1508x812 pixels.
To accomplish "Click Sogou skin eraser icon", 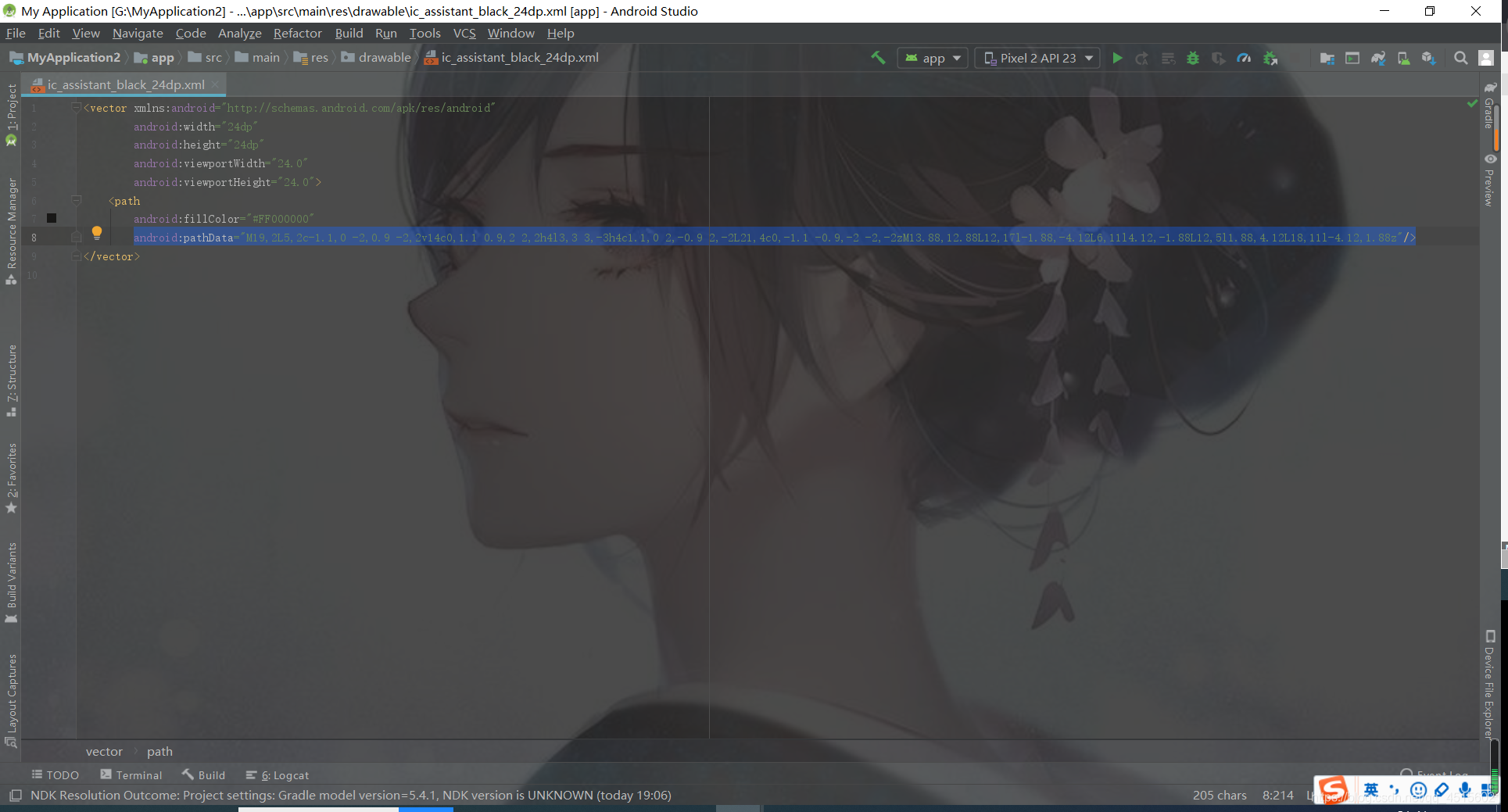I will [1442, 790].
